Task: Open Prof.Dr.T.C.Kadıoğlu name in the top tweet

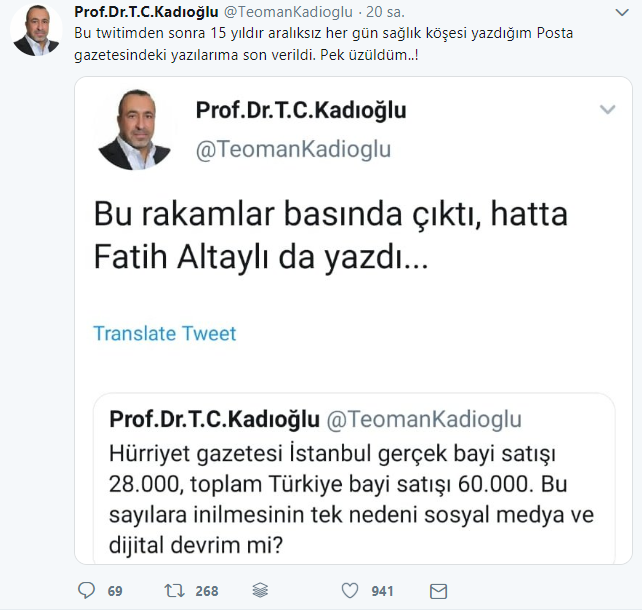Action: pyautogui.click(x=146, y=11)
